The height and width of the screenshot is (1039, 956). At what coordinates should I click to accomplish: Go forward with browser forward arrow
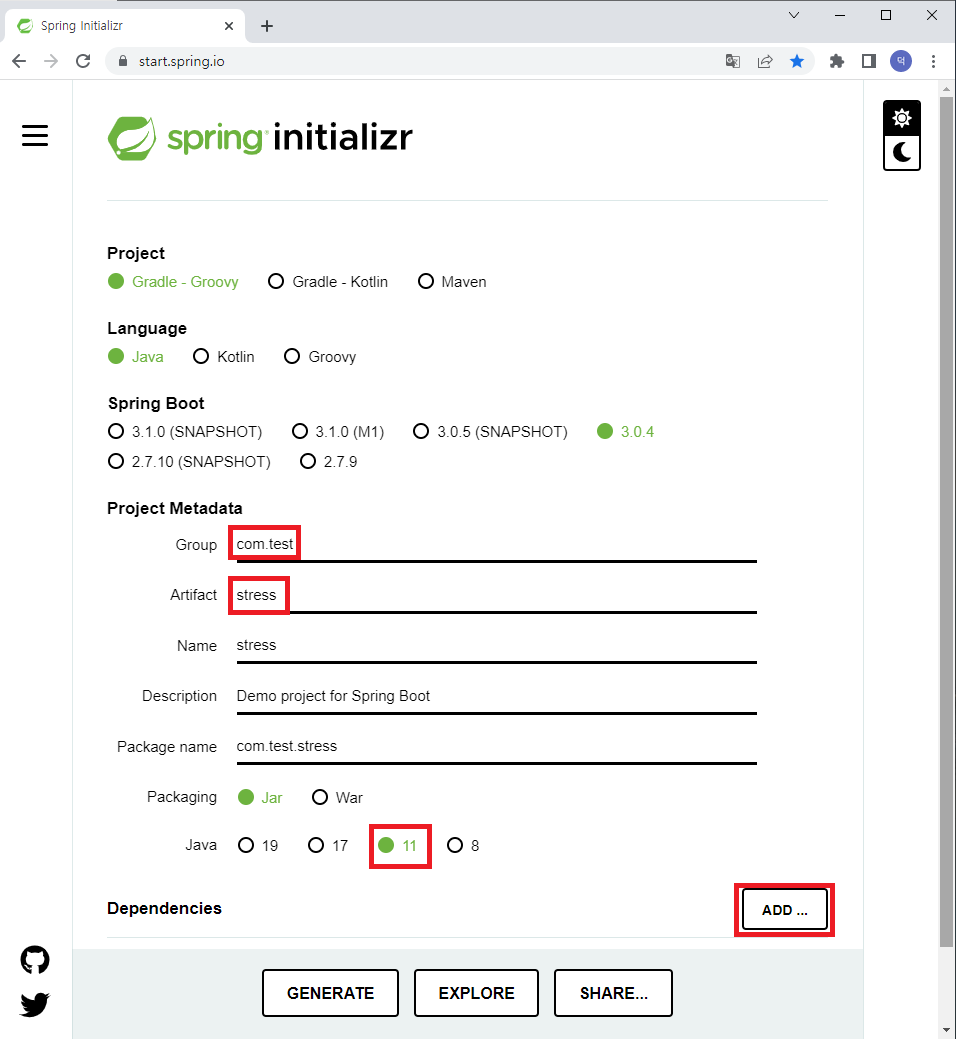tap(51, 61)
